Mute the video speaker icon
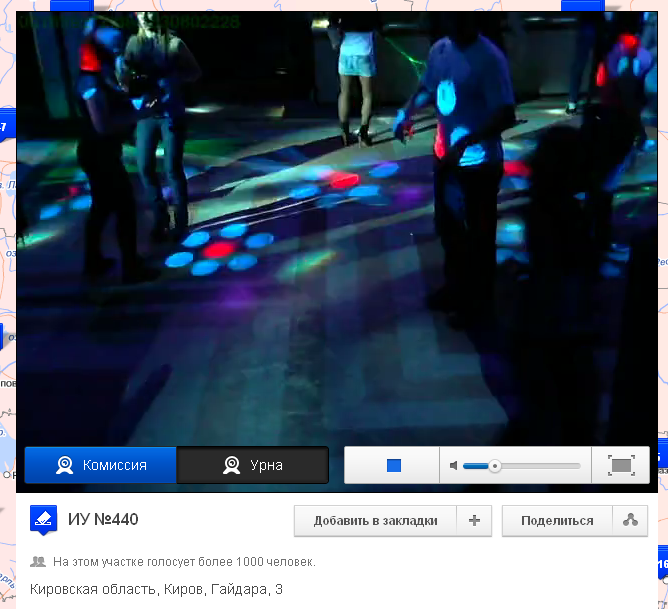The width and height of the screenshot is (668, 609). [x=453, y=466]
